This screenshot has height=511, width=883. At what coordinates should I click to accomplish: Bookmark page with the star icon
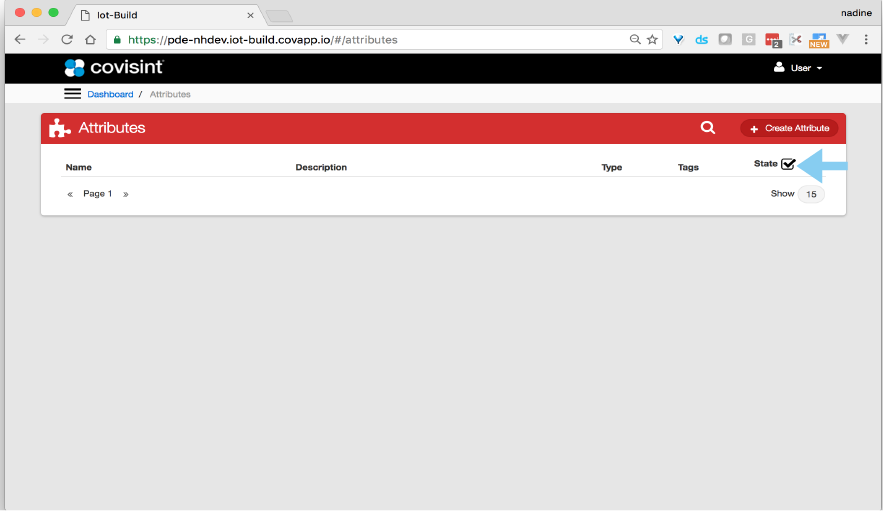653,40
